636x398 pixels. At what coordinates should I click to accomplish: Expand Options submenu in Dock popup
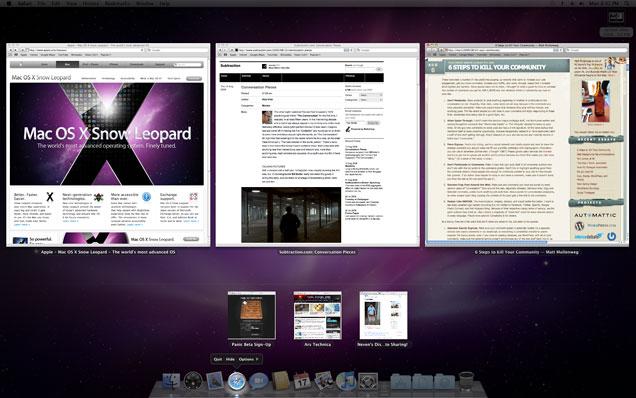tap(249, 359)
